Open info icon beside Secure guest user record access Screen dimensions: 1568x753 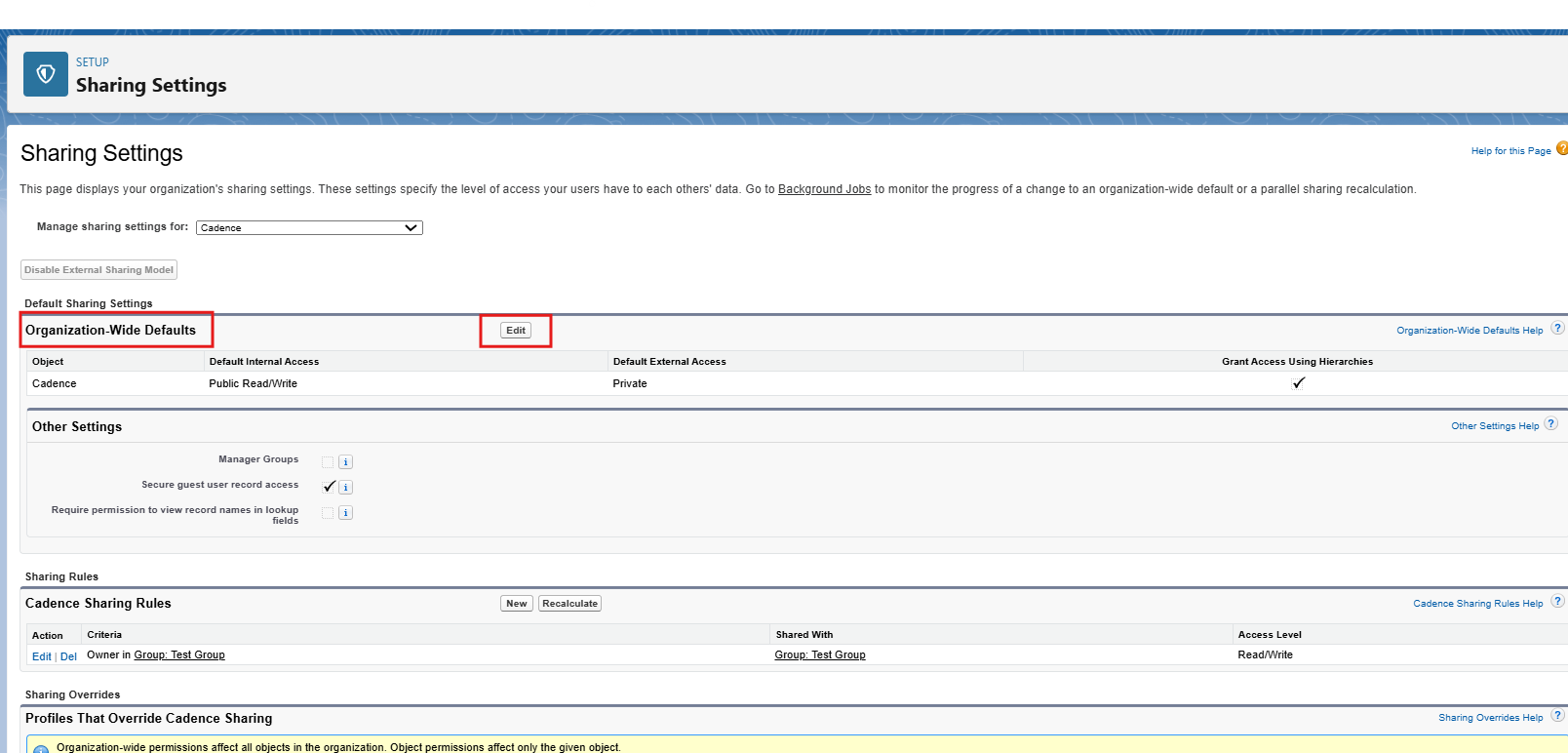[x=345, y=488]
